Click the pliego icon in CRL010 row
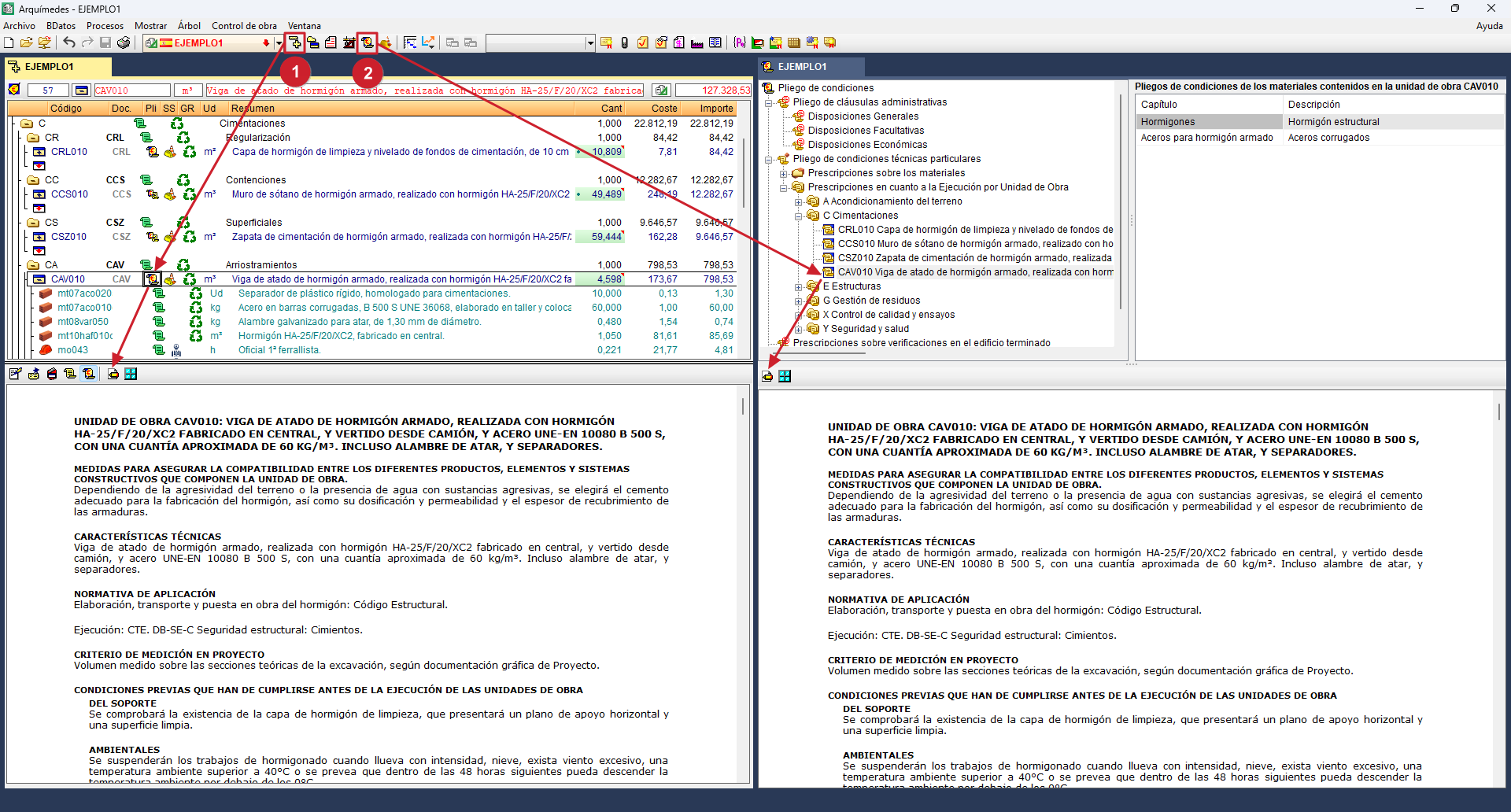The height and width of the screenshot is (812, 1511). coord(152,152)
